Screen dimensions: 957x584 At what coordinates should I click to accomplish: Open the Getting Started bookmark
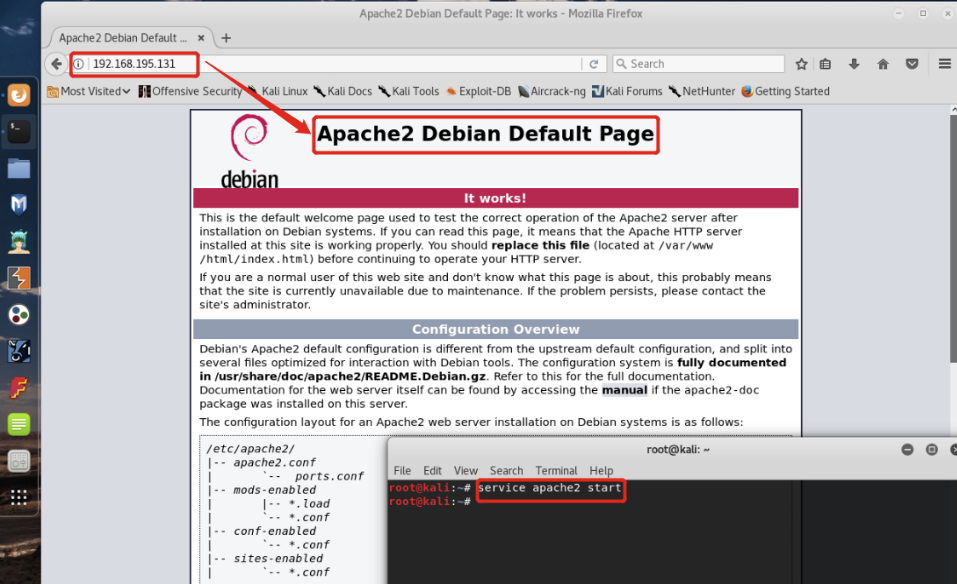(x=785, y=92)
